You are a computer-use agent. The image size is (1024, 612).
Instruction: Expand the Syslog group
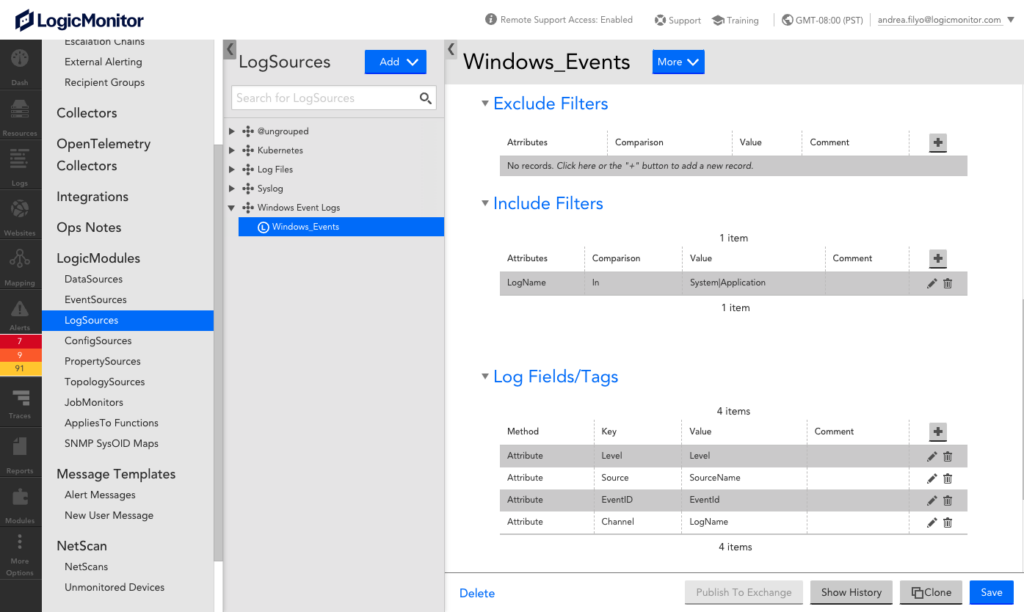[x=231, y=188]
